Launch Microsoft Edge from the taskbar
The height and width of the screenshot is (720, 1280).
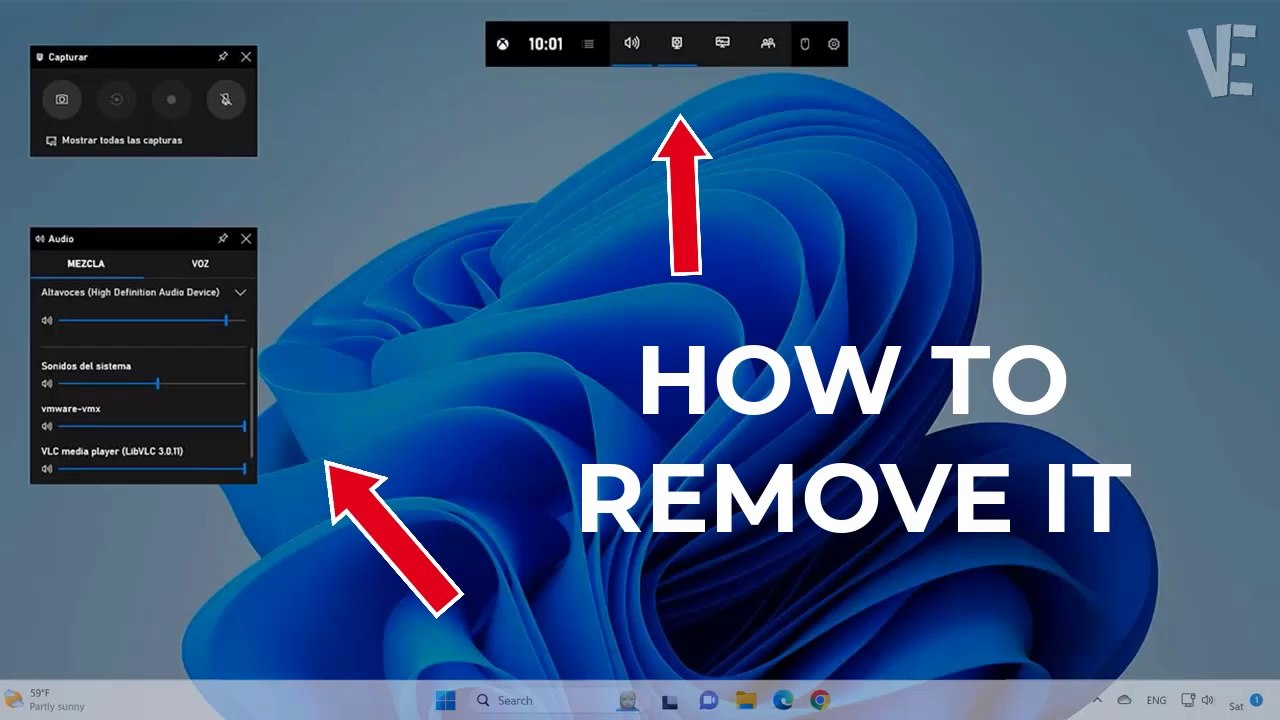[783, 700]
